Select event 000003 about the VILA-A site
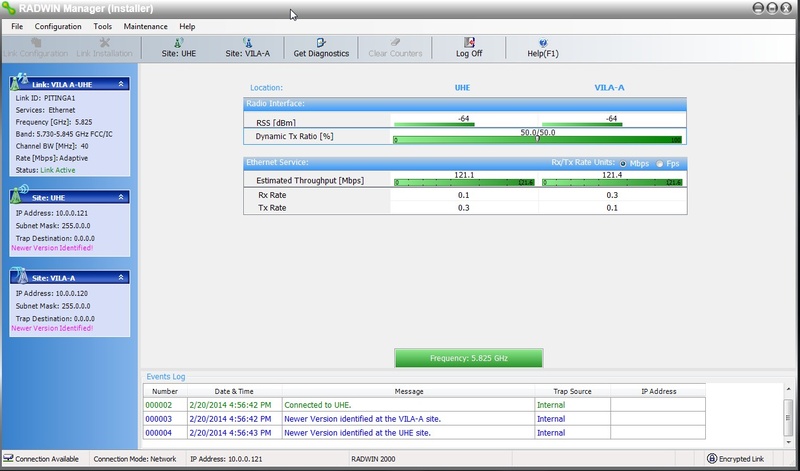 (424, 419)
